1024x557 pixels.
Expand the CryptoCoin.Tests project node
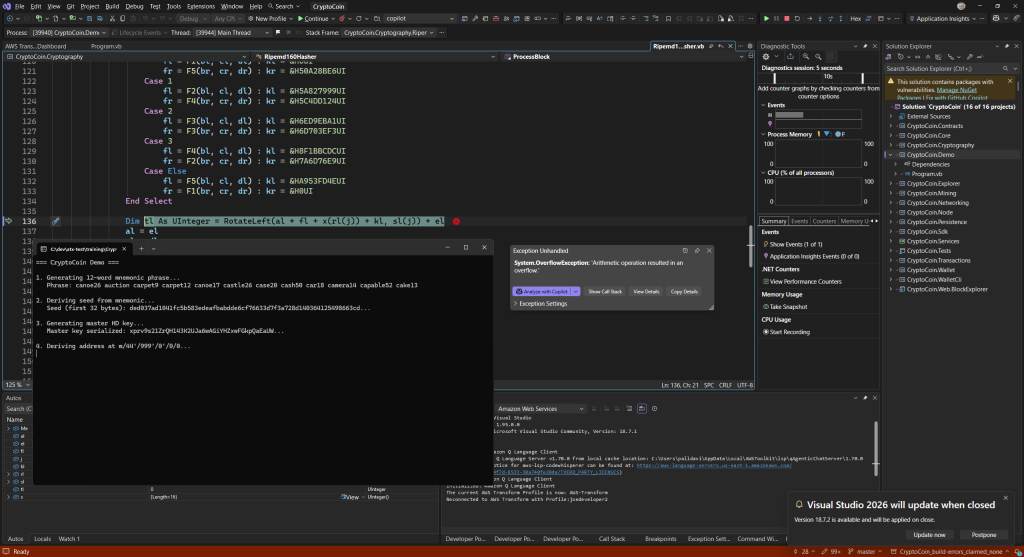(x=891, y=251)
